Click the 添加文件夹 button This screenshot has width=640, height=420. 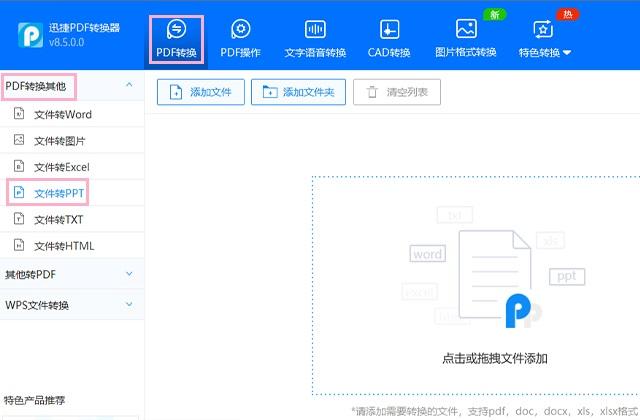pyautogui.click(x=298, y=92)
